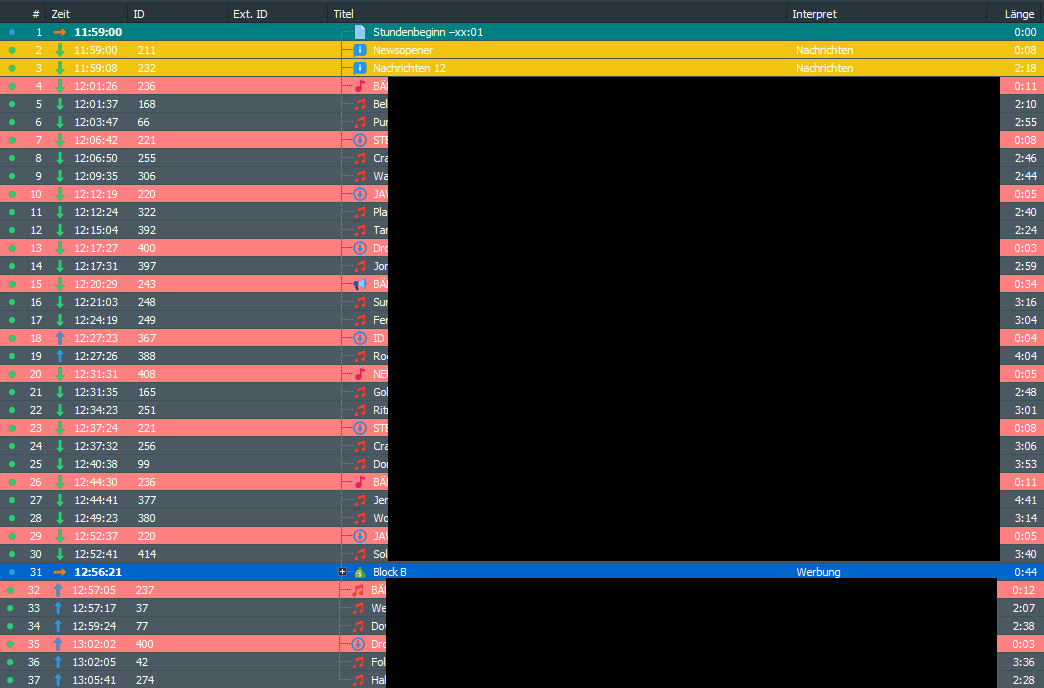Click the blue up arrow in row 13:02:05
This screenshot has height=688, width=1044.
58,662
